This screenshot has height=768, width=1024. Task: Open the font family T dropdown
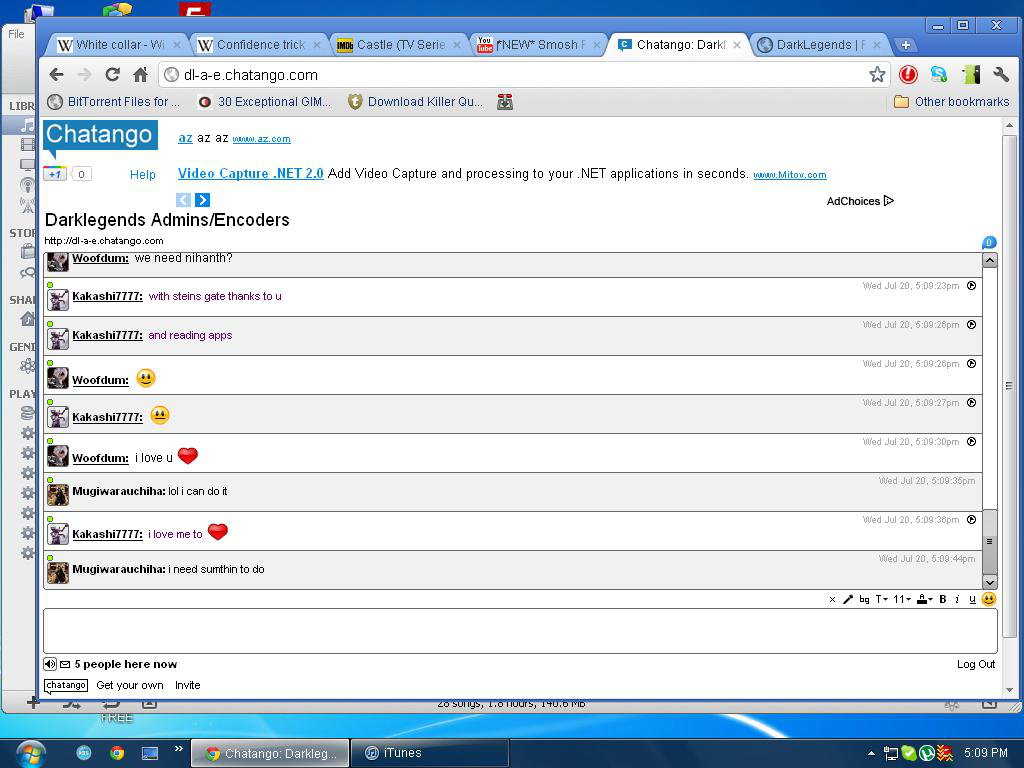(x=881, y=599)
